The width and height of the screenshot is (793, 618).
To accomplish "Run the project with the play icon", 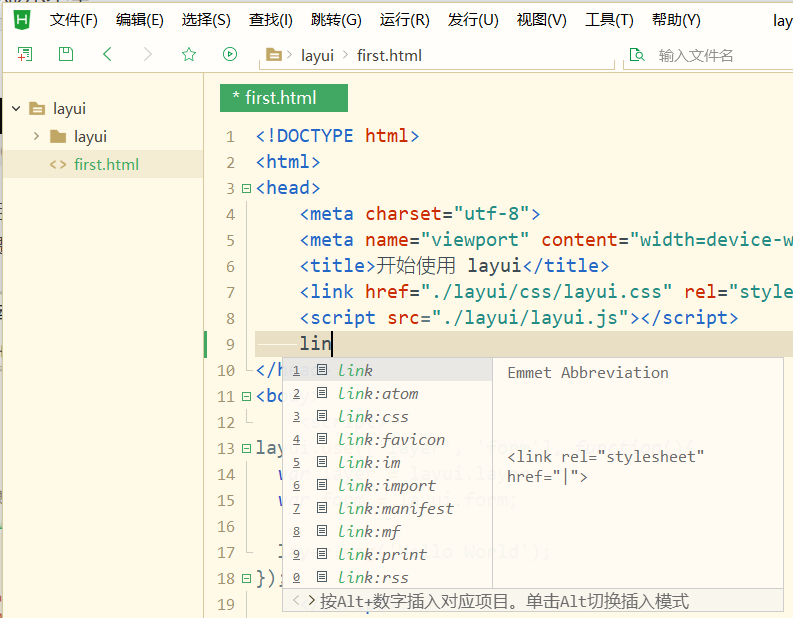I will [230, 54].
